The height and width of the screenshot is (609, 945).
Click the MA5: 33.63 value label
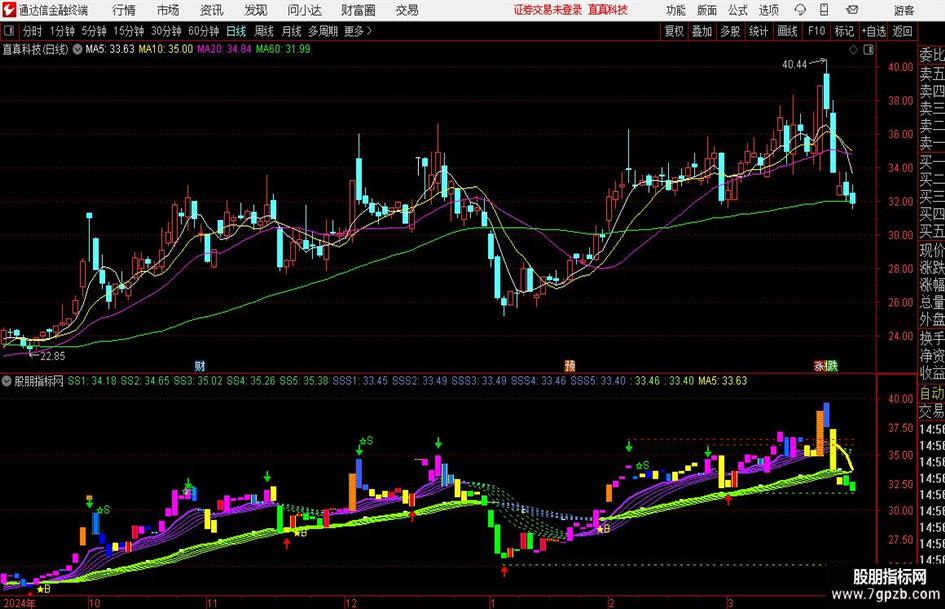pyautogui.click(x=110, y=49)
